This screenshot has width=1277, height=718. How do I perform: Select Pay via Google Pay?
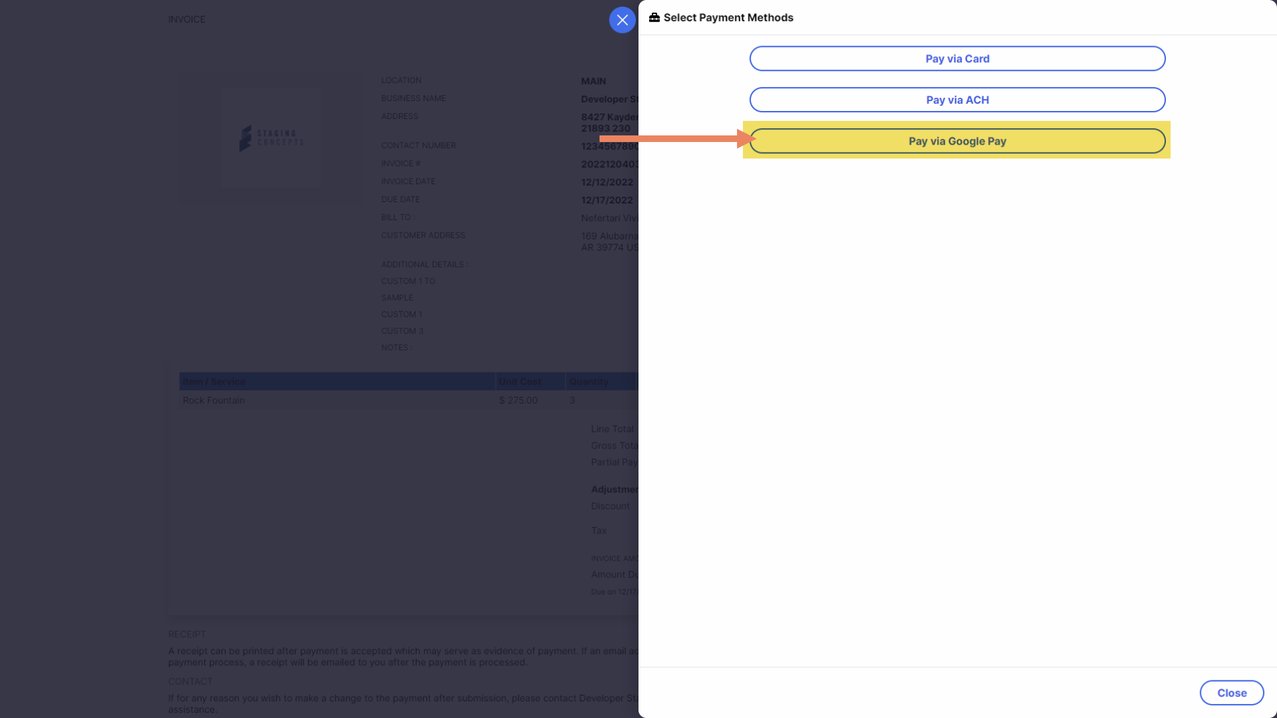[957, 141]
